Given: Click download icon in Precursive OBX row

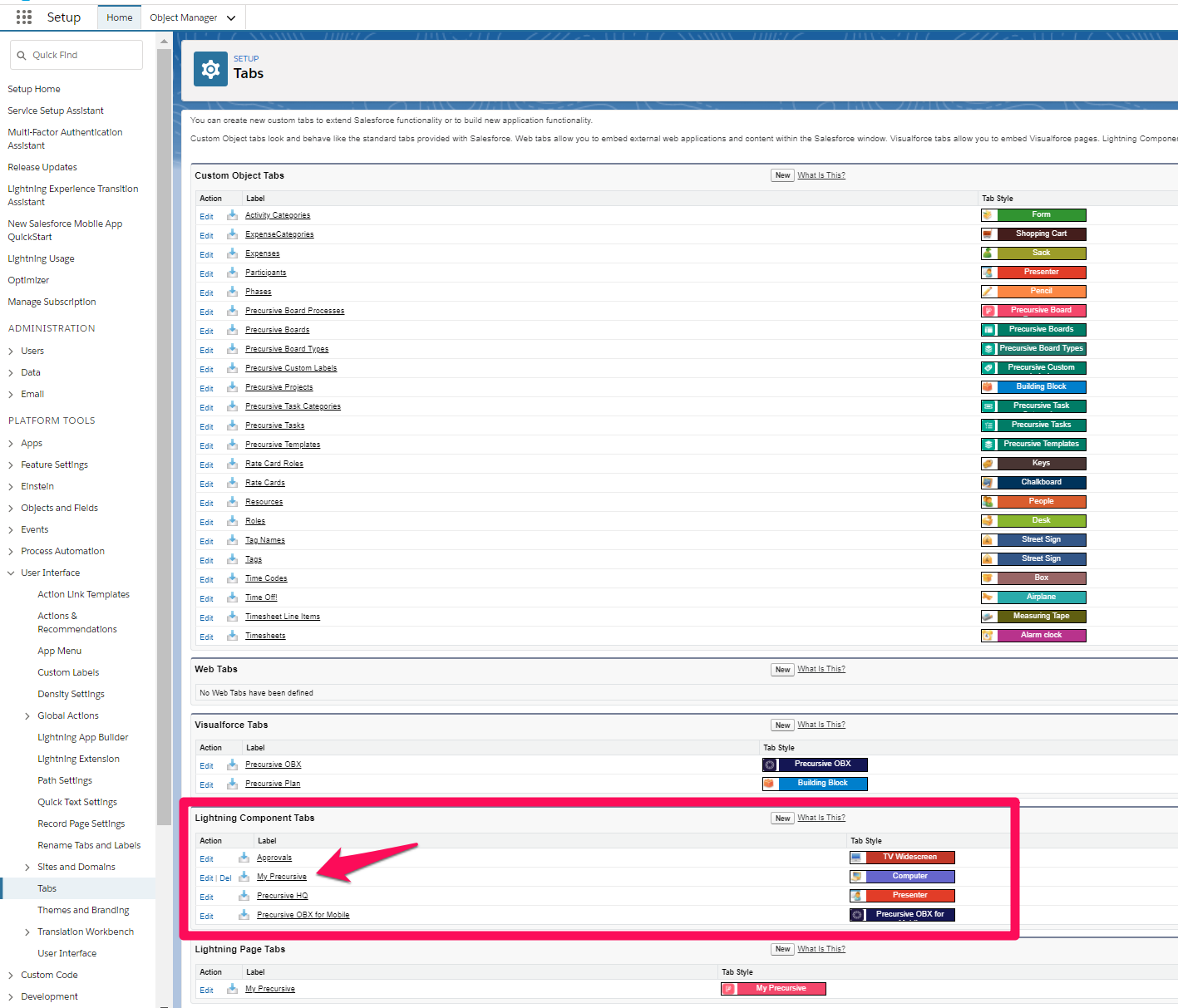Looking at the screenshot, I should (x=233, y=765).
